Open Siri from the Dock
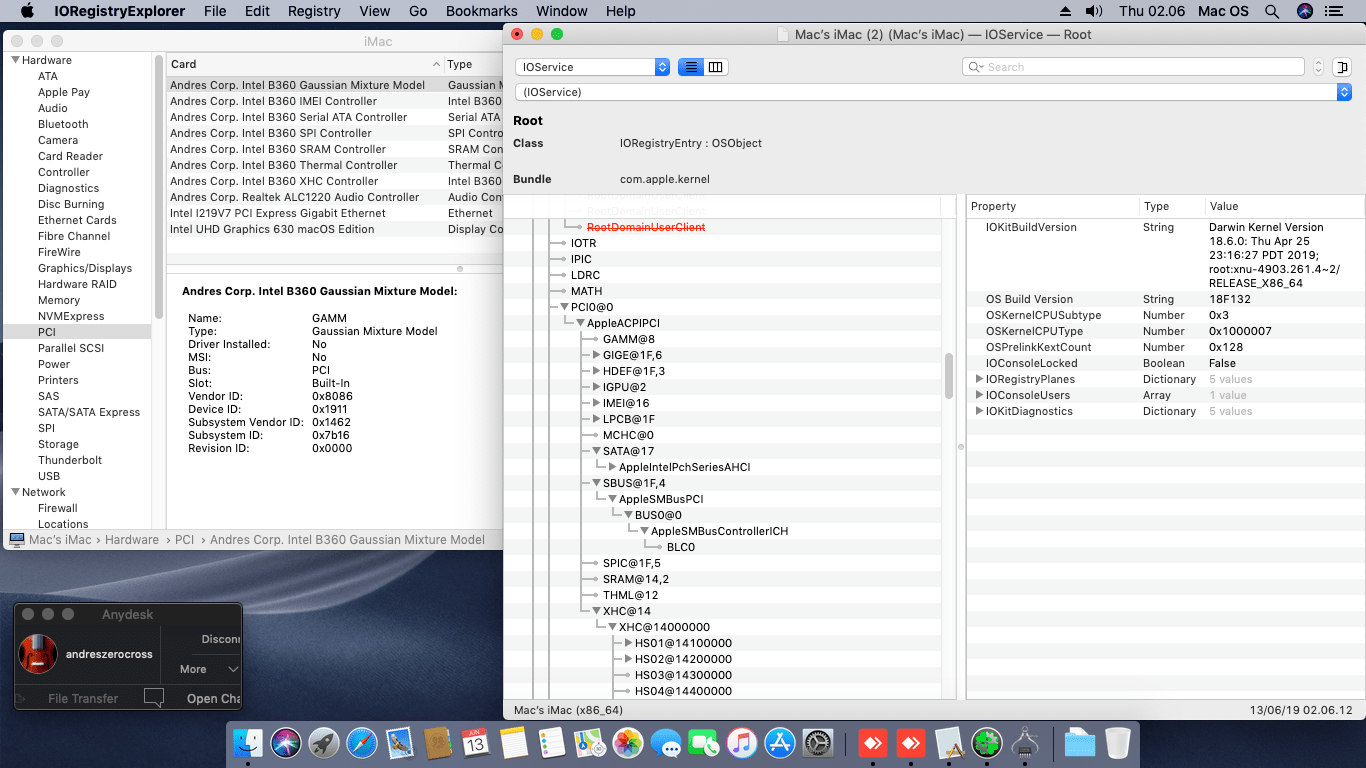Screen dimensions: 1366x768 click(x=285, y=743)
